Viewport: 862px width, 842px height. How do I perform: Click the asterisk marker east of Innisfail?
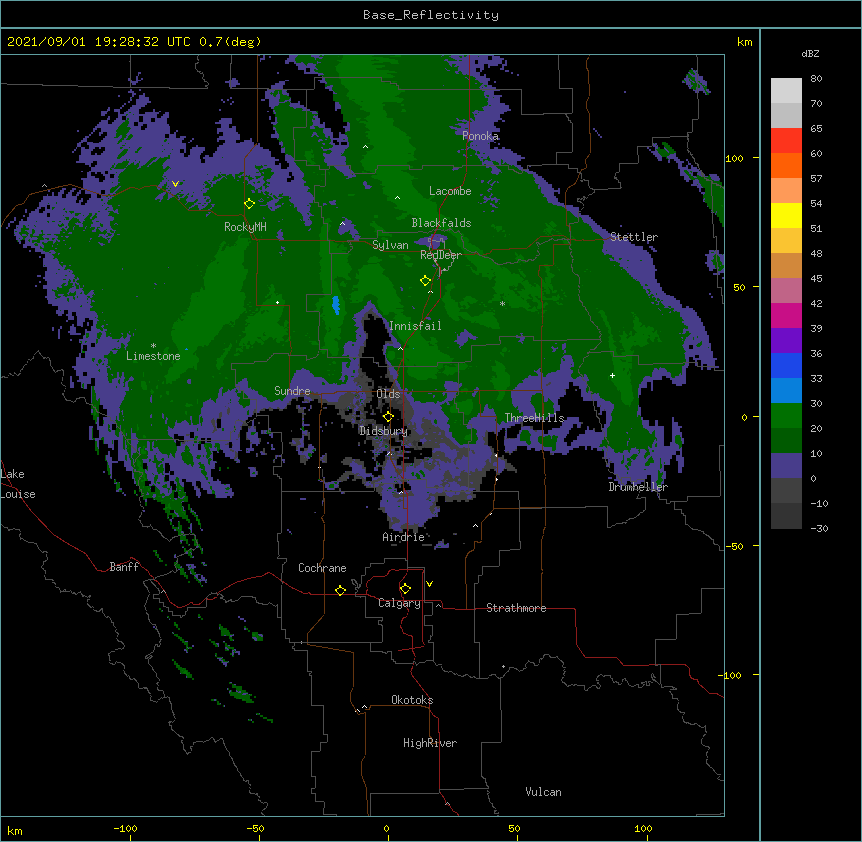point(502,303)
